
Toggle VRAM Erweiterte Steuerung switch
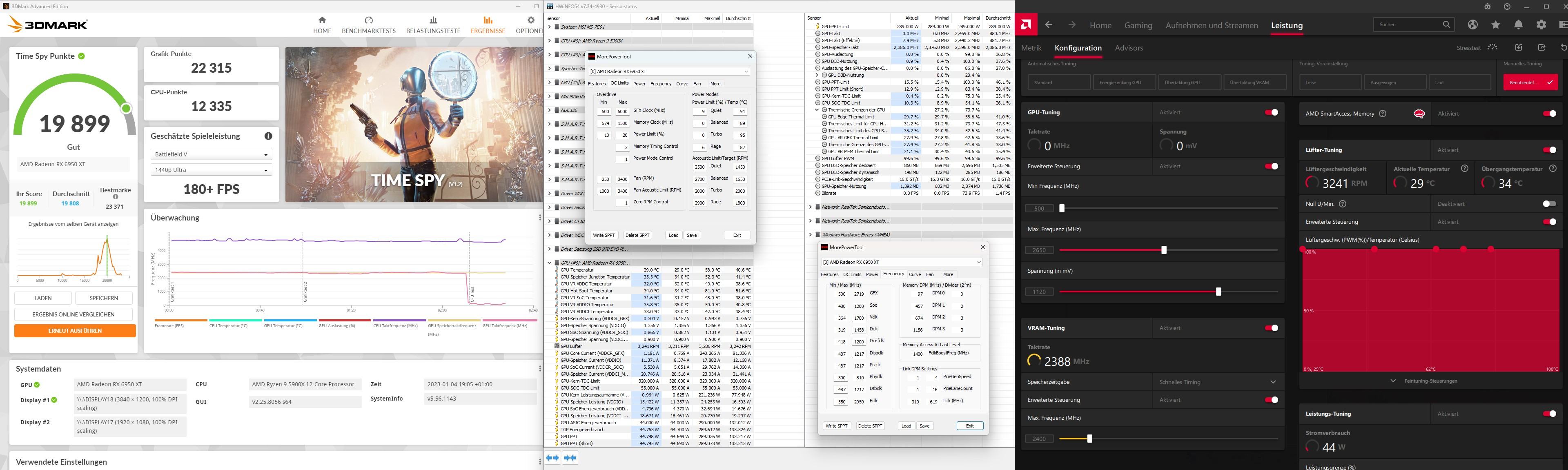click(x=1272, y=400)
